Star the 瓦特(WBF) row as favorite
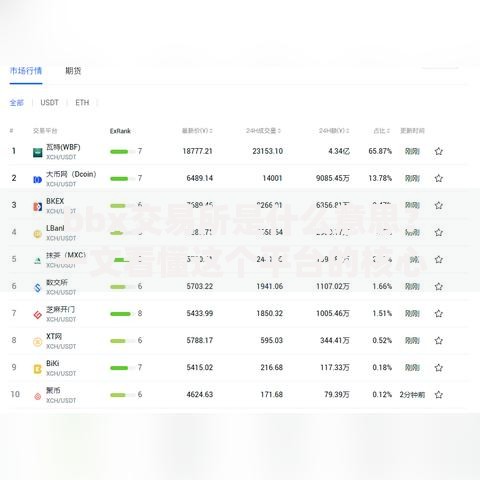The width and height of the screenshot is (480, 480). 439,151
